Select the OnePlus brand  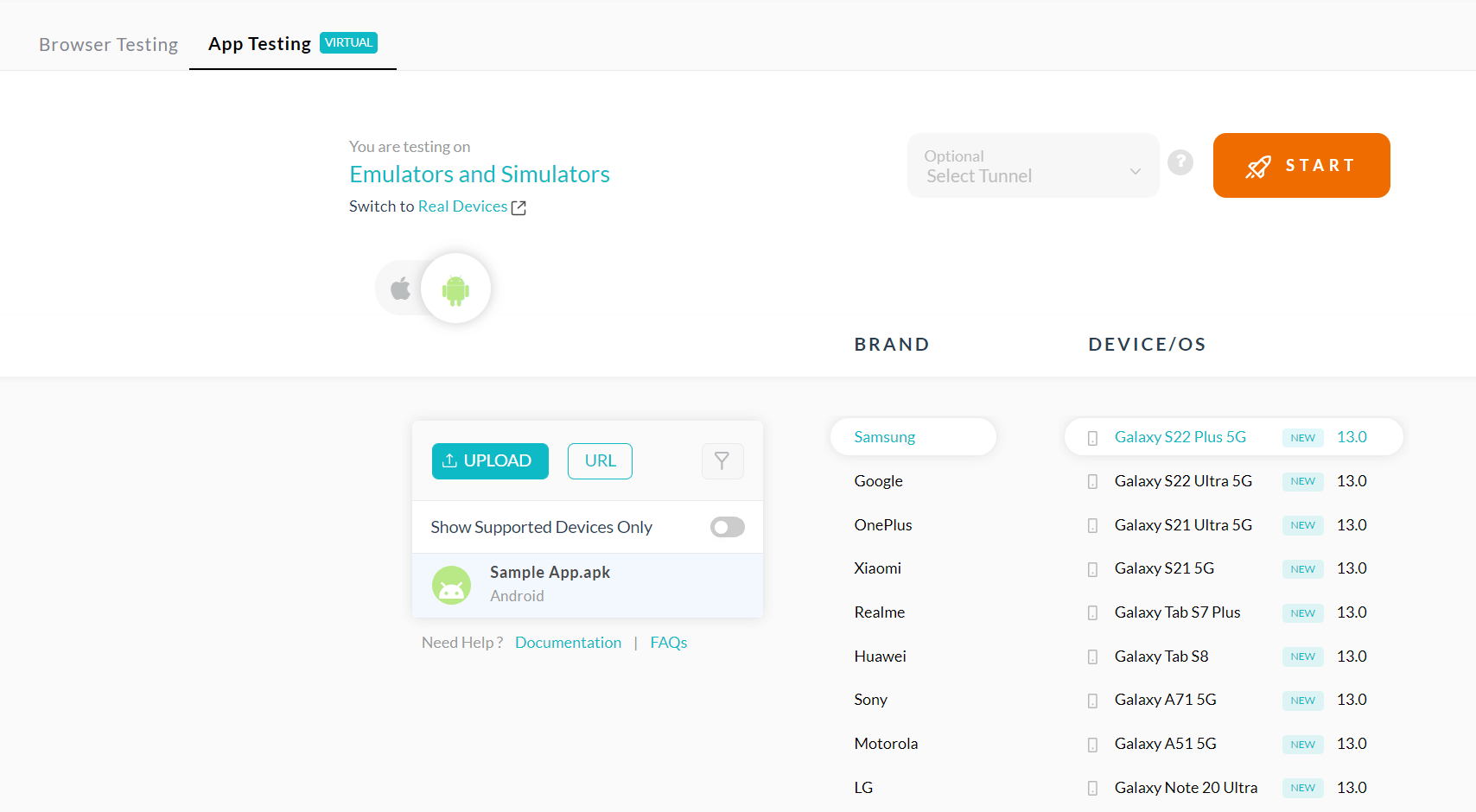click(883, 525)
